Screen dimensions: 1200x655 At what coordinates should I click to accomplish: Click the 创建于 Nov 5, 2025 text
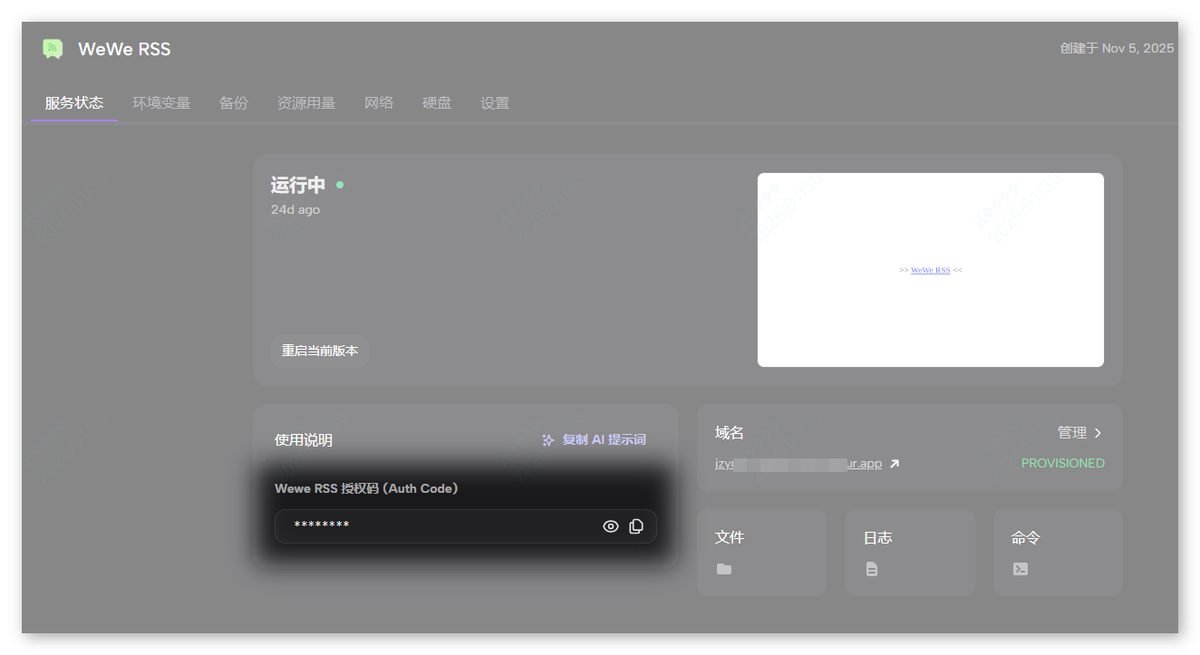(1117, 48)
